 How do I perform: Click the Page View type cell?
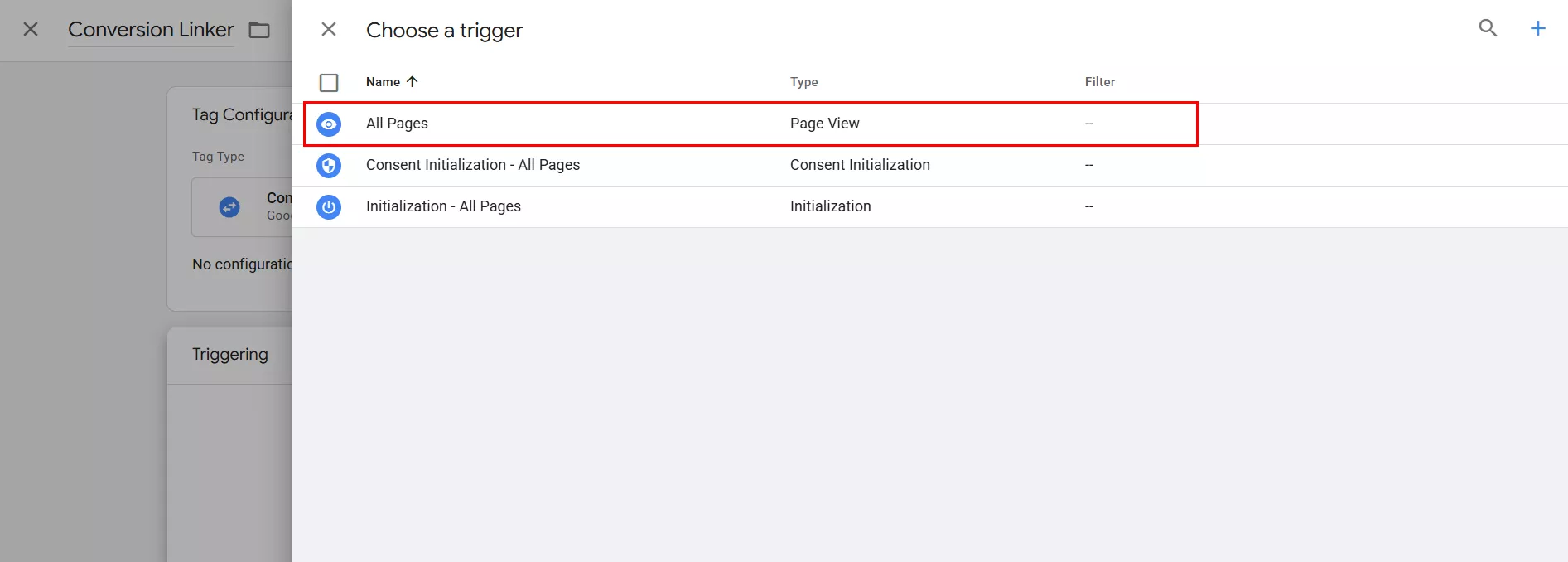824,124
